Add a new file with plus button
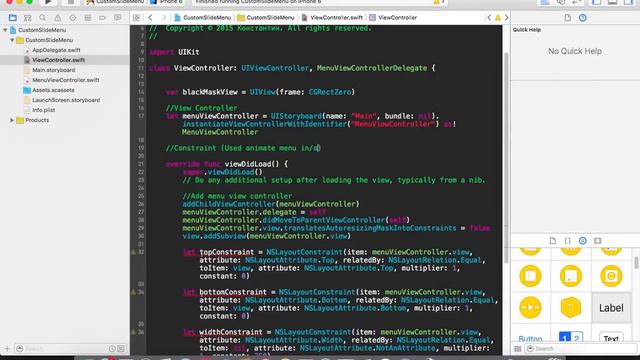This screenshot has height=360, width=640. pyautogui.click(x=7, y=349)
